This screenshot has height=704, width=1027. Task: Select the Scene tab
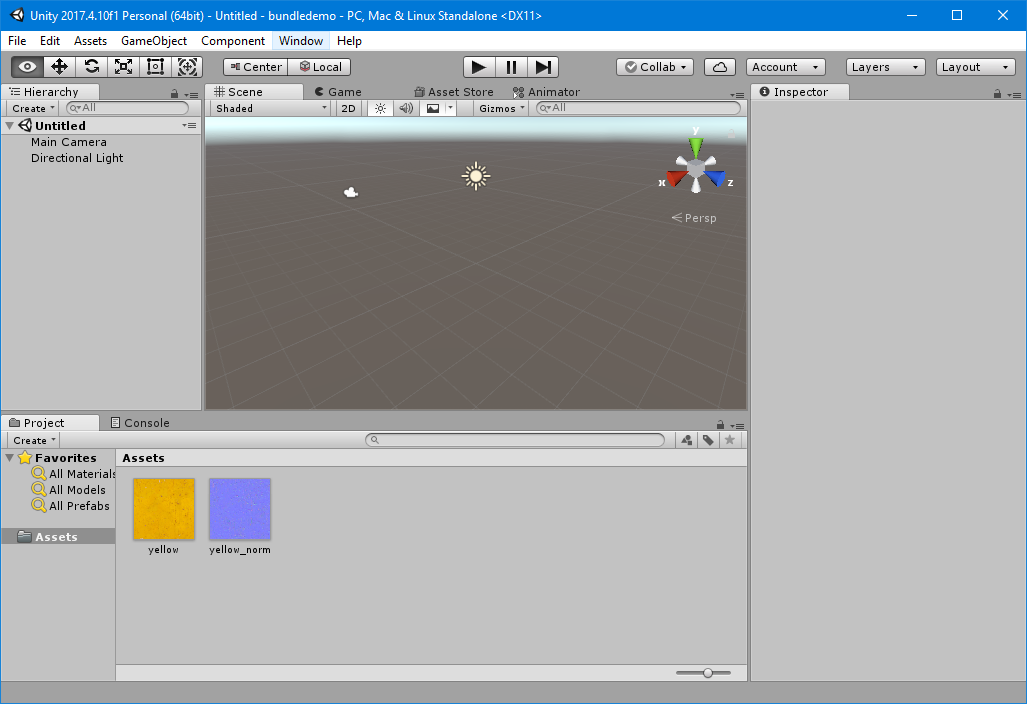coord(254,92)
